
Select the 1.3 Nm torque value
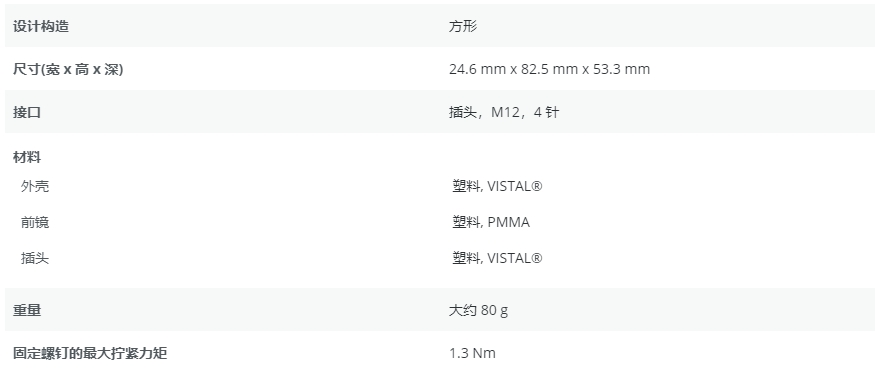(x=472, y=353)
